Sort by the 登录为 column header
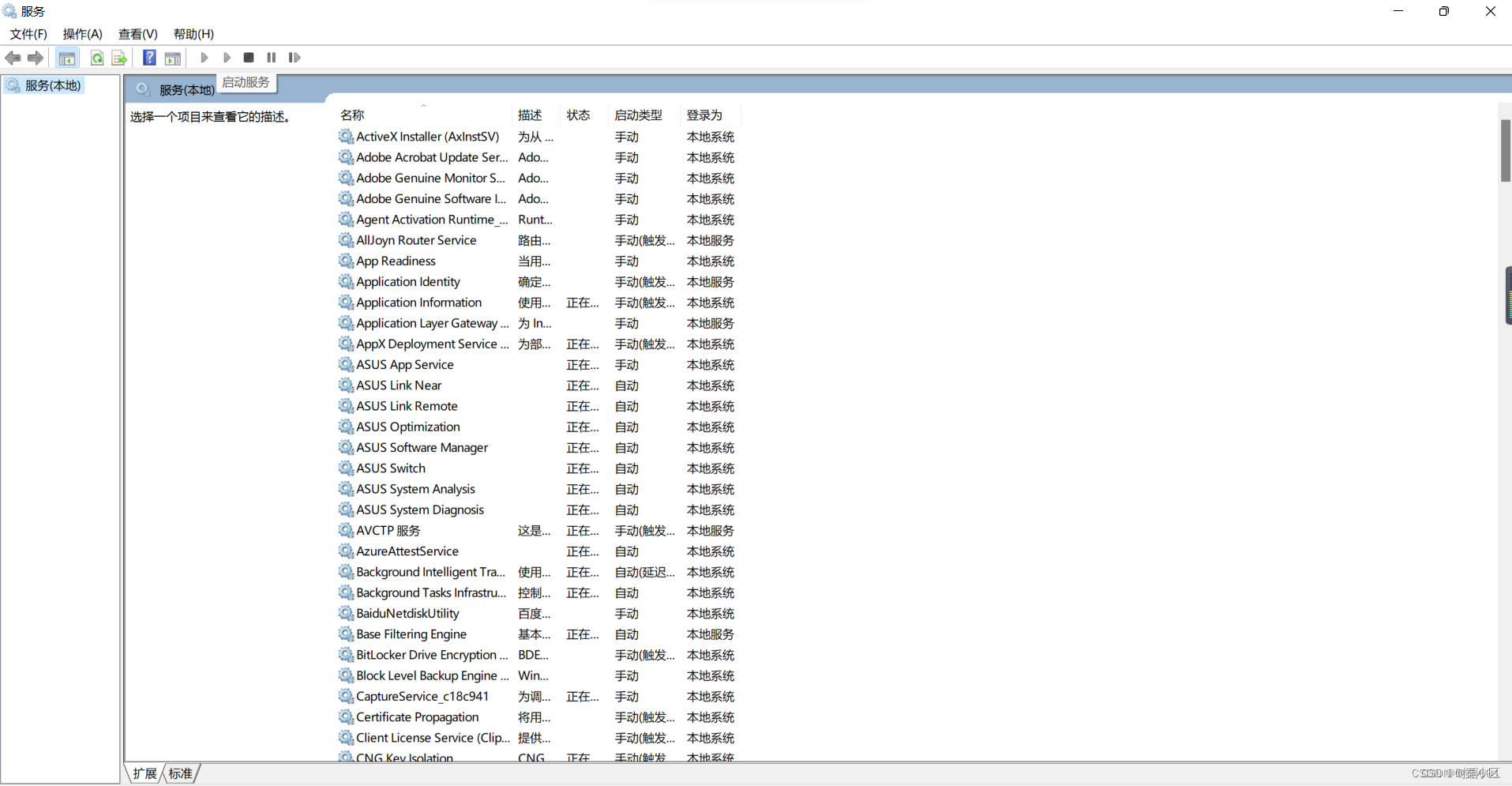 pyautogui.click(x=704, y=115)
